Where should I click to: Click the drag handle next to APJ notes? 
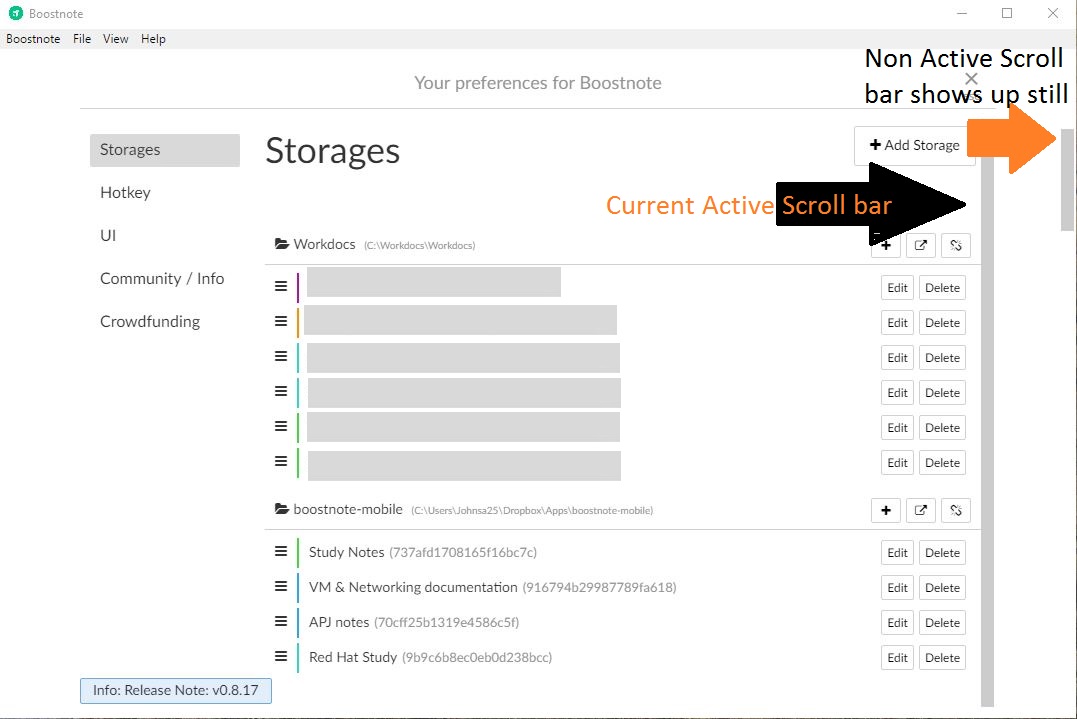pos(281,621)
